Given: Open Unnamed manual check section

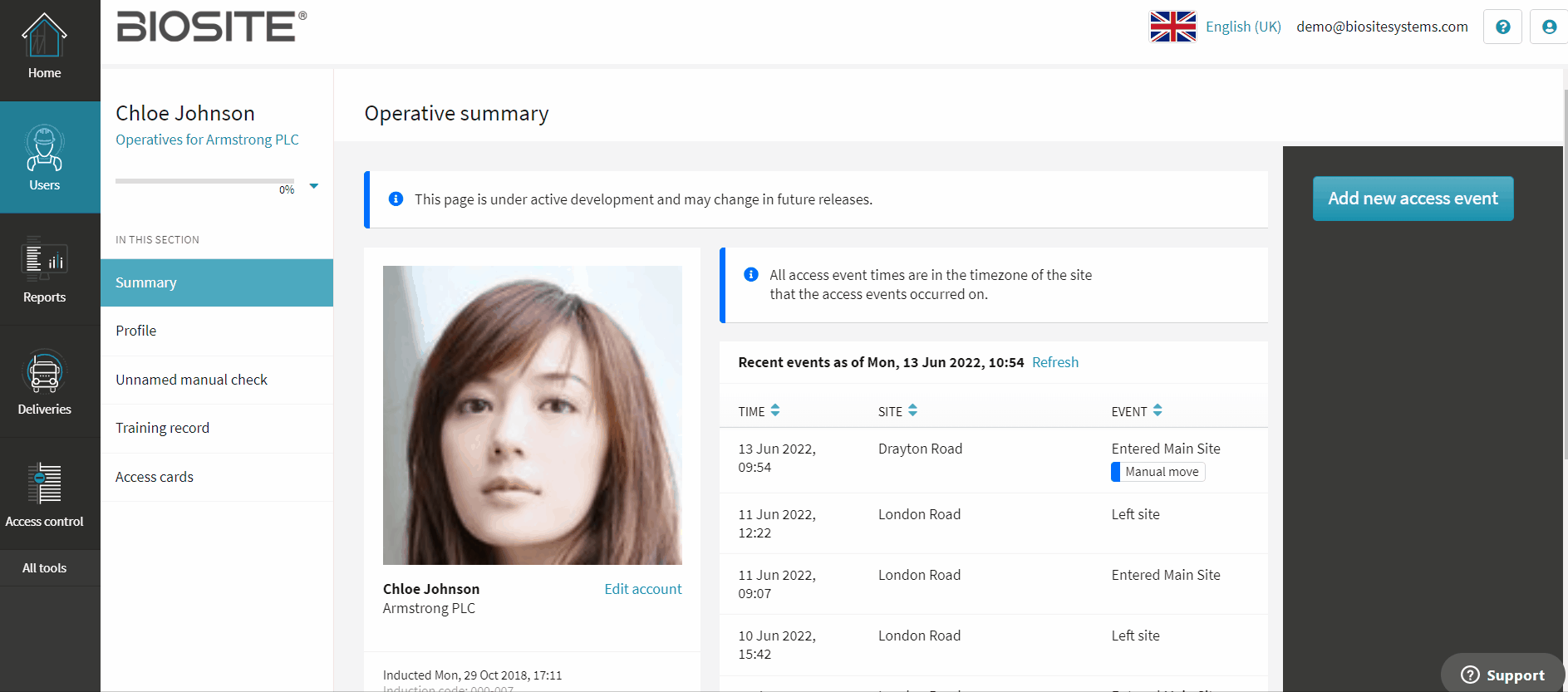Looking at the screenshot, I should tap(217, 380).
